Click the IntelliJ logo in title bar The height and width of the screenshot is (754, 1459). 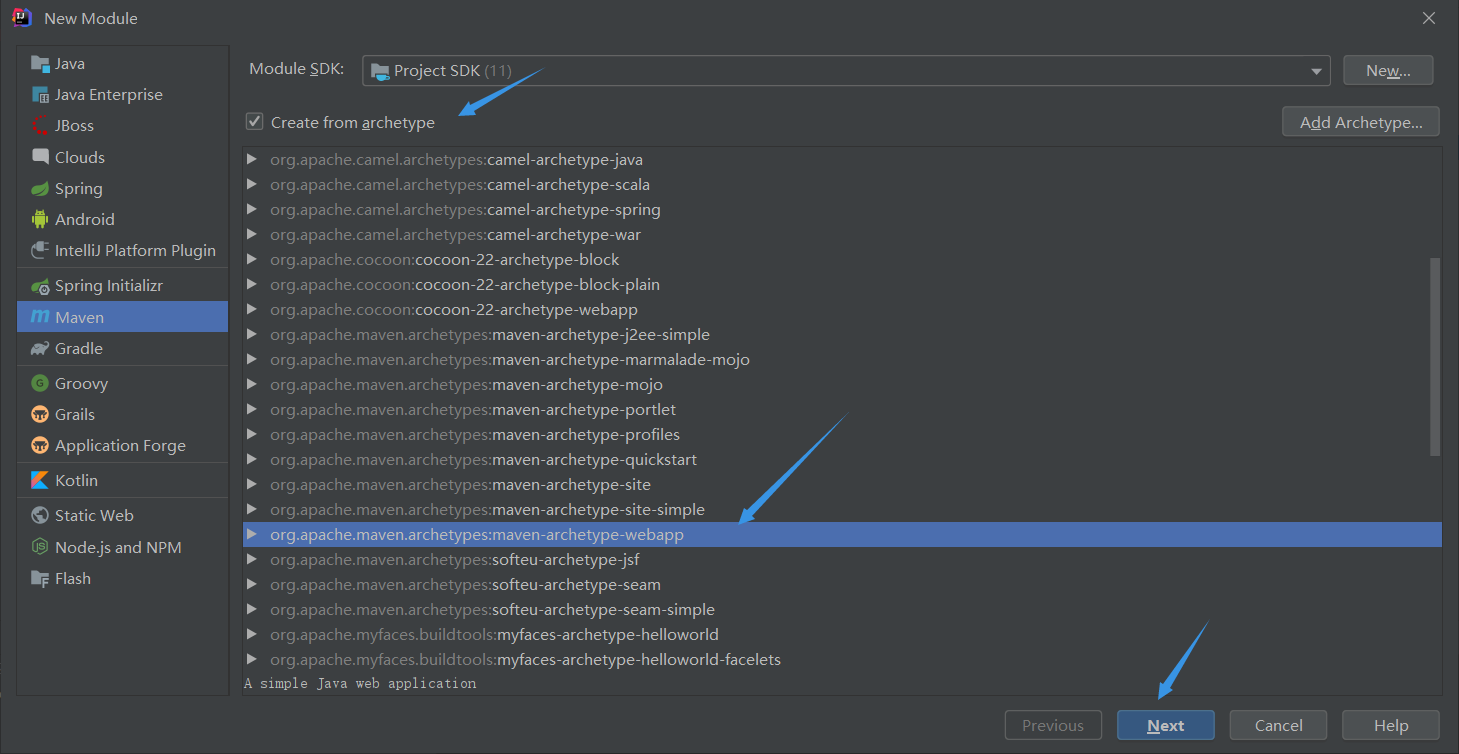tap(22, 18)
